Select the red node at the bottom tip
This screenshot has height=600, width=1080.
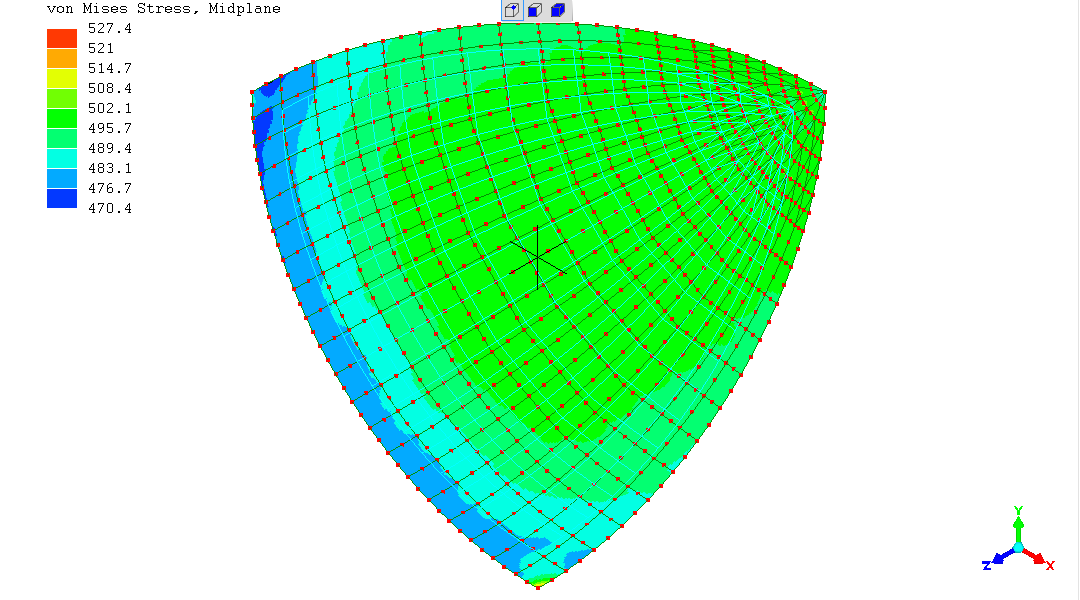[x=538, y=587]
